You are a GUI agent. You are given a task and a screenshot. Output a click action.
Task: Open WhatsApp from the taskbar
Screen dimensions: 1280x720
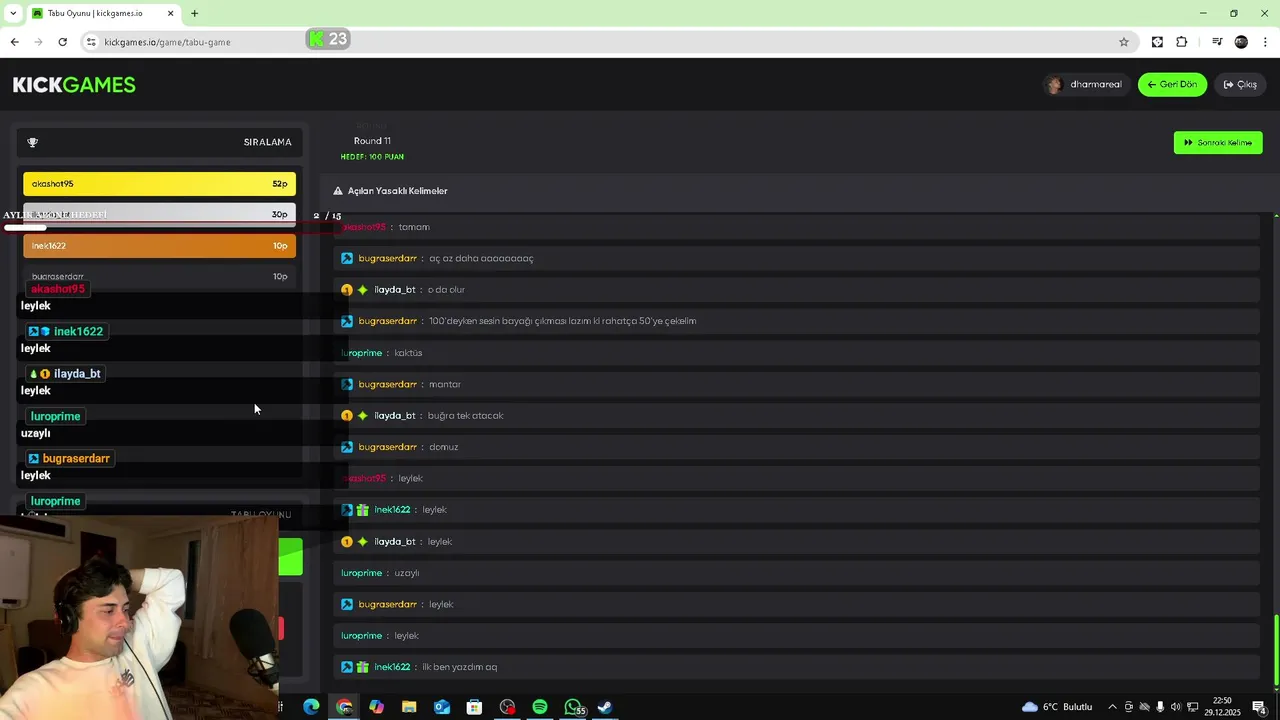click(x=573, y=707)
